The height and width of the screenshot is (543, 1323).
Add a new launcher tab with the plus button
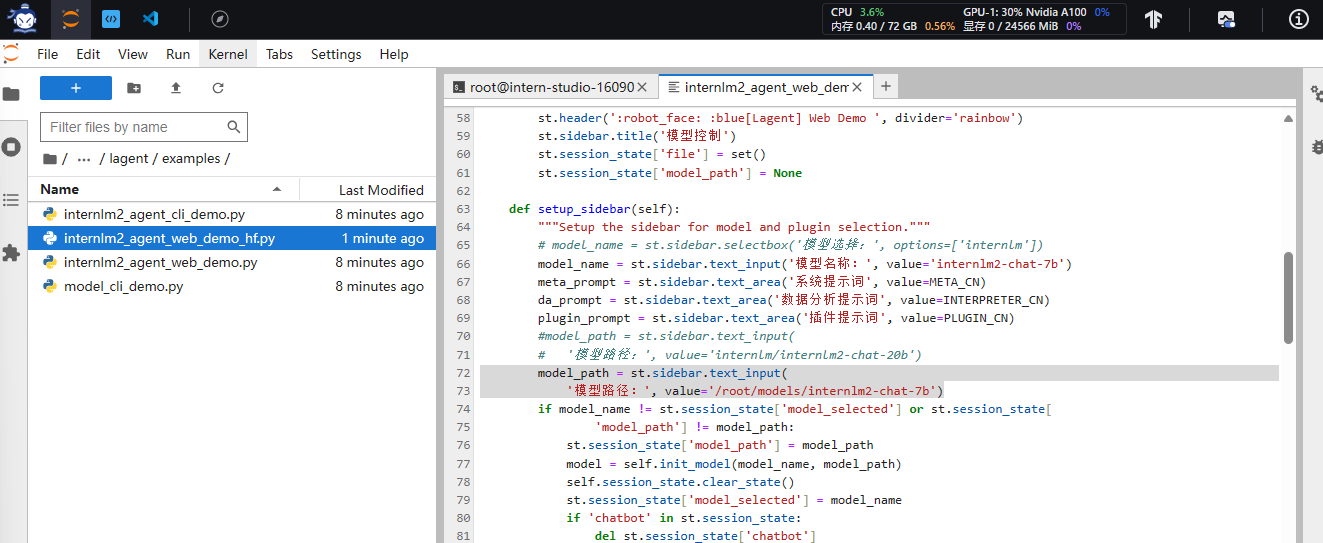(x=886, y=87)
